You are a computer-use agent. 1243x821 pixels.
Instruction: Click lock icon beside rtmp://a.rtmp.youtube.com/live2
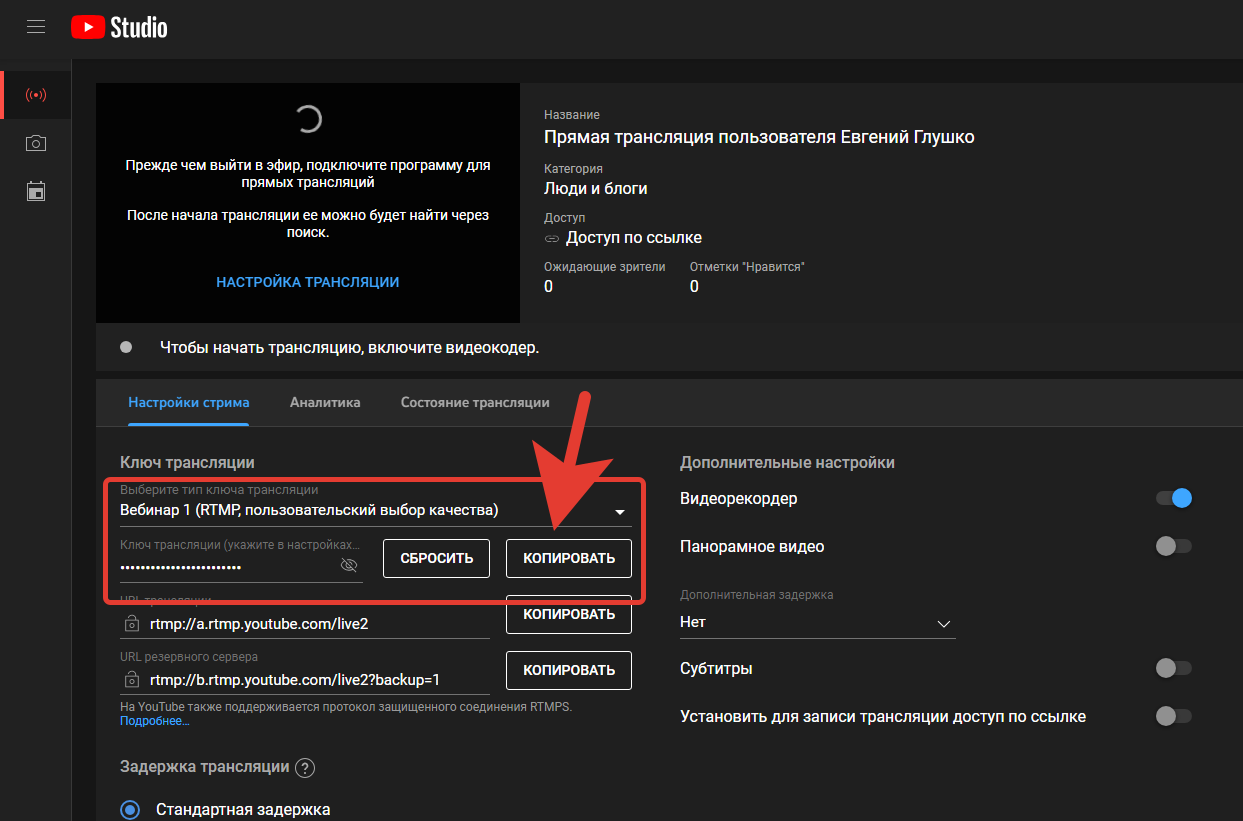(131, 624)
